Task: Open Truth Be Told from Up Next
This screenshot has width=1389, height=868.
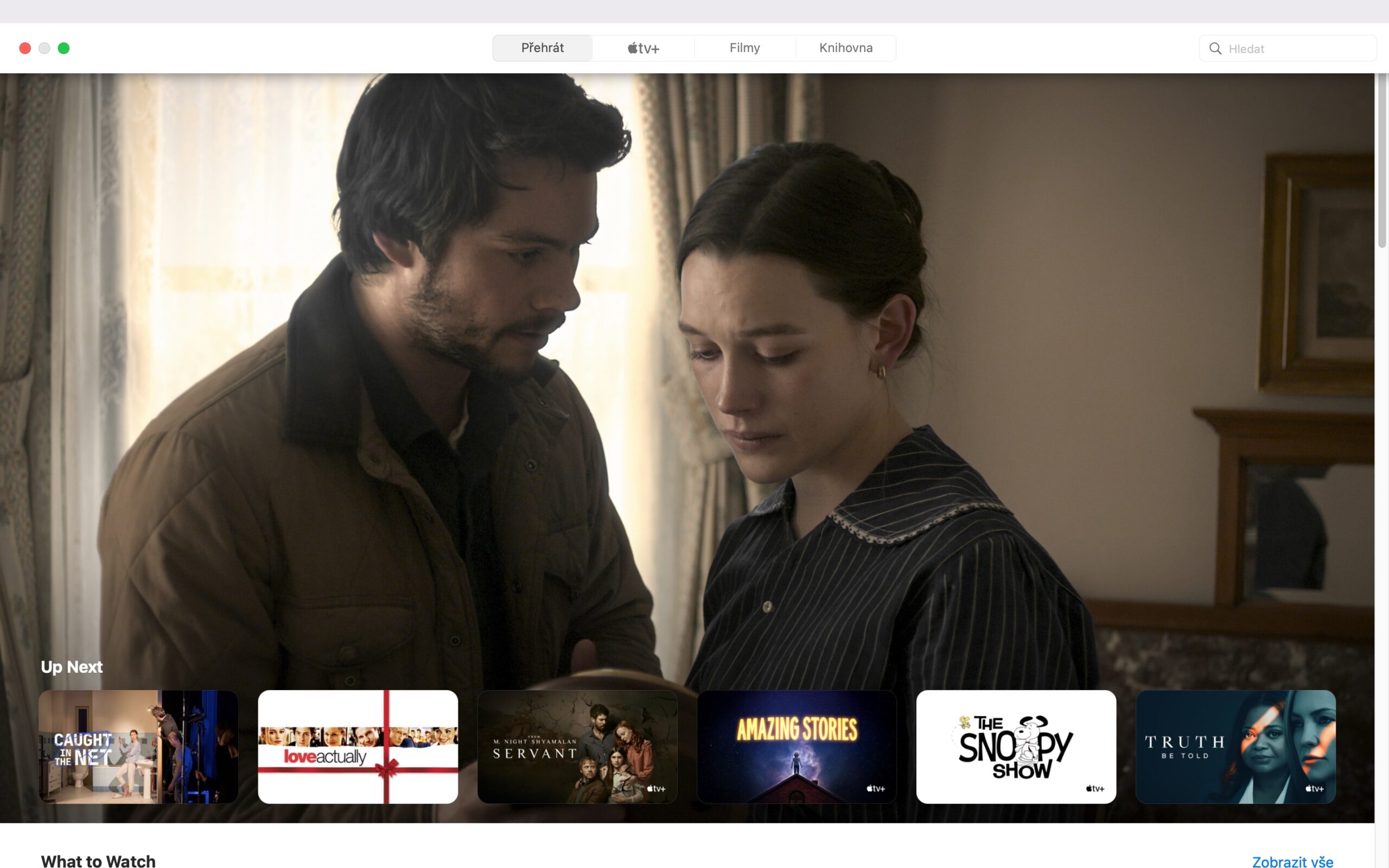Action: point(1236,747)
